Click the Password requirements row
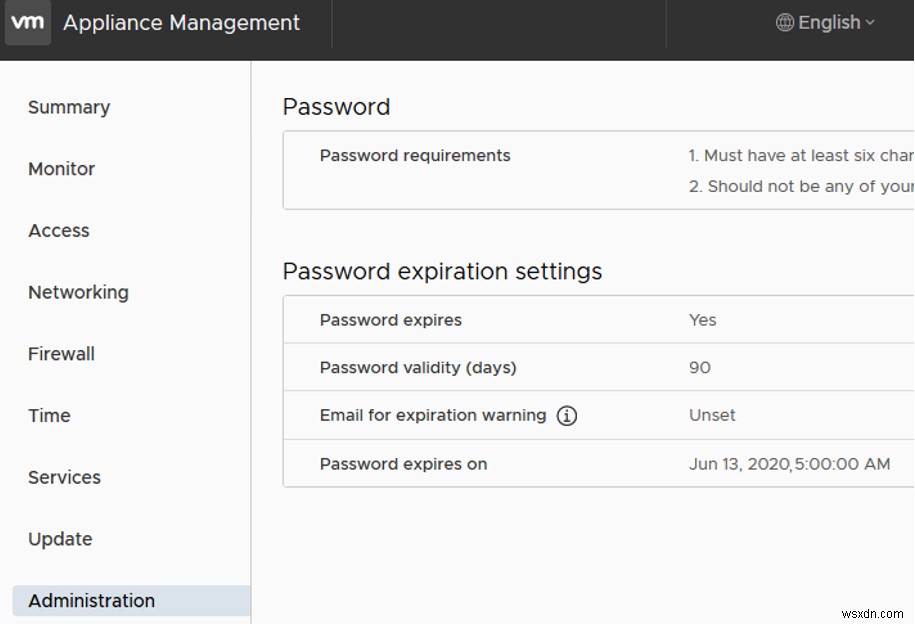 414,156
